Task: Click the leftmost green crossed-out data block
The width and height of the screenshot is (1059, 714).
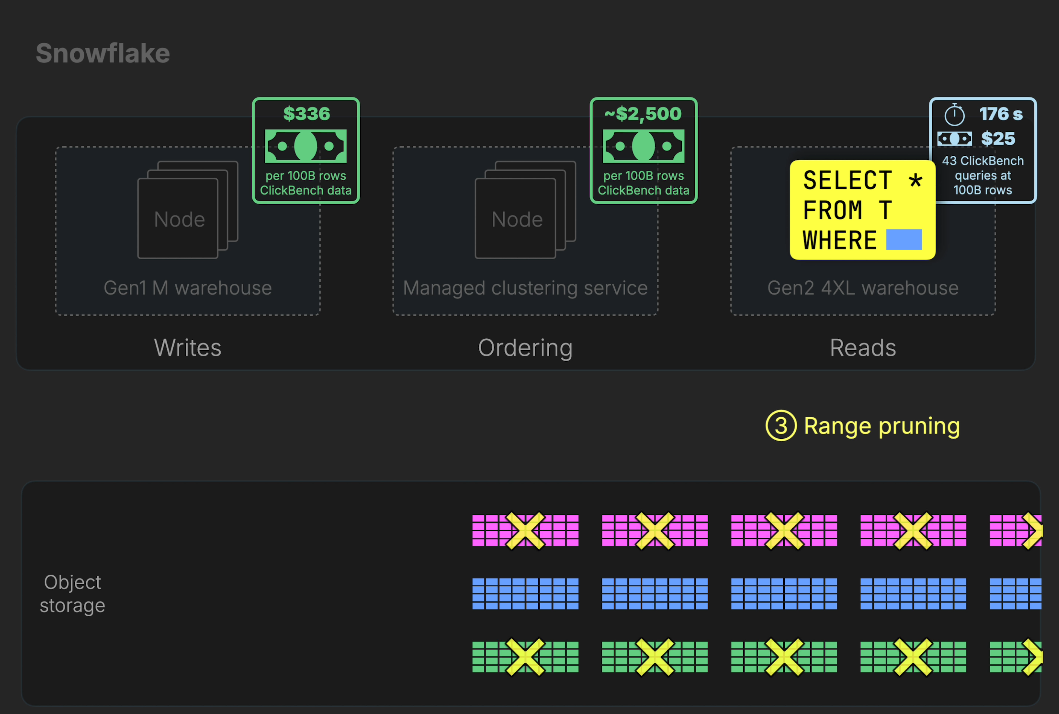Action: point(525,657)
